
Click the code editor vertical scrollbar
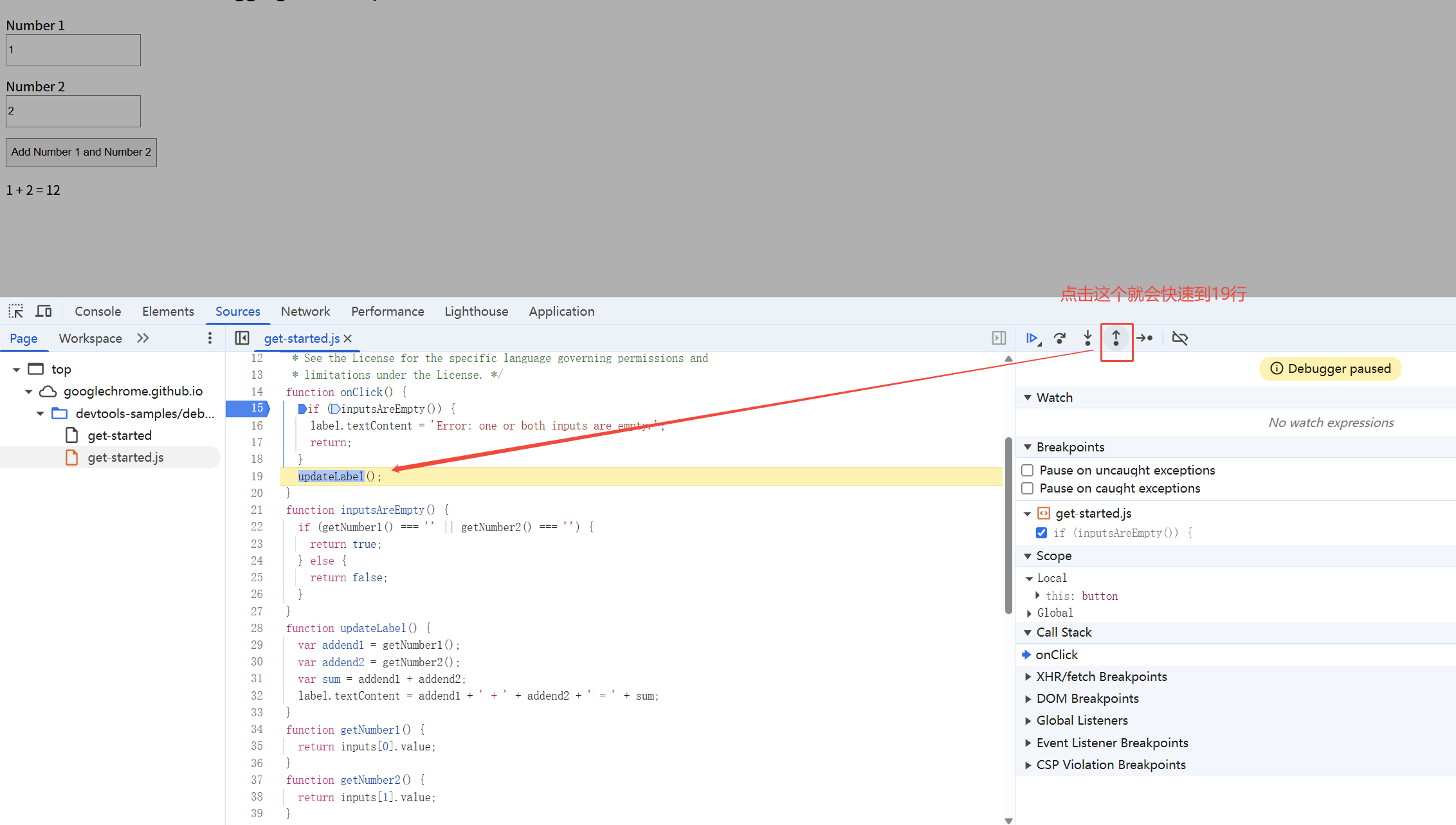click(1008, 524)
